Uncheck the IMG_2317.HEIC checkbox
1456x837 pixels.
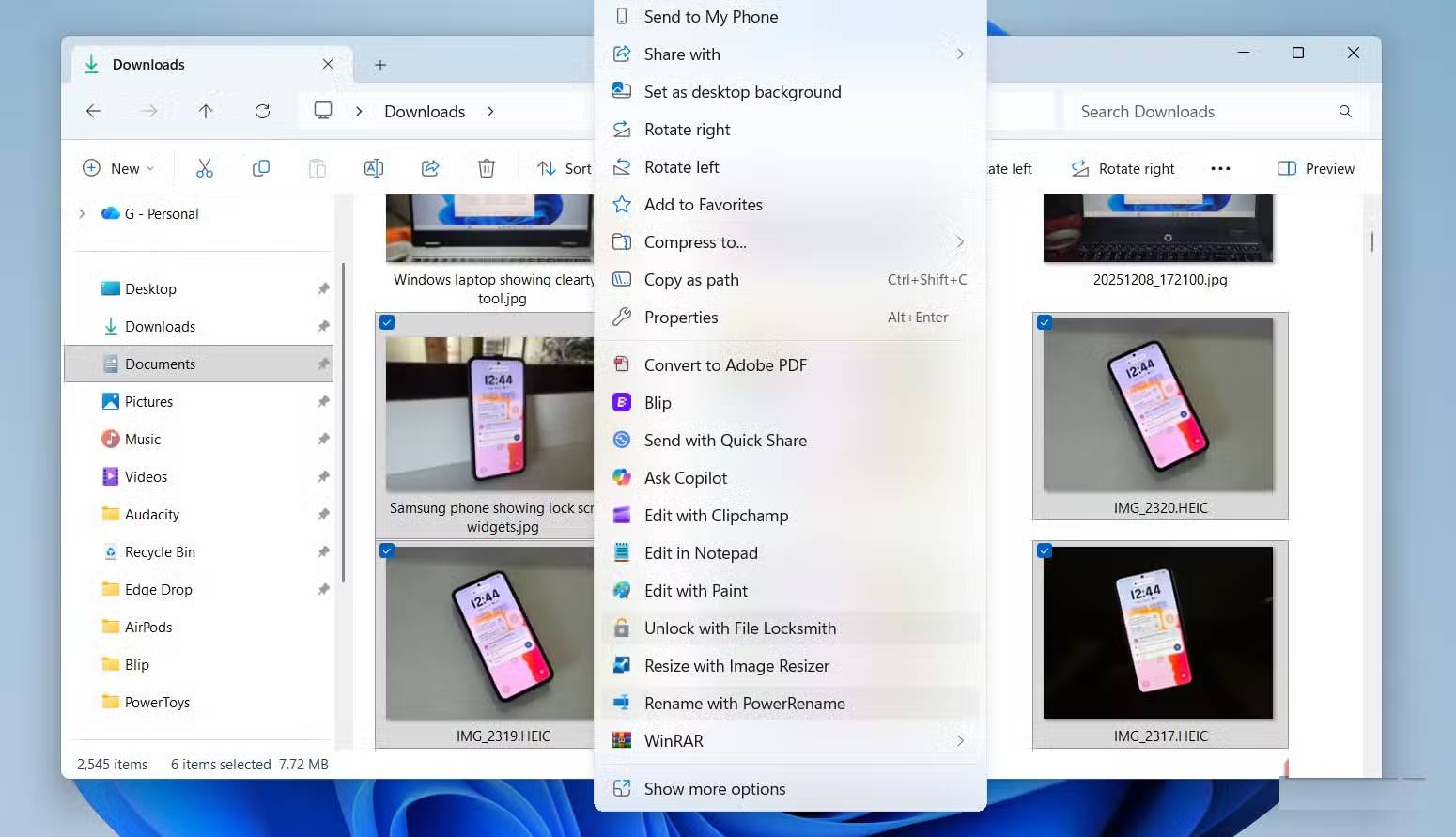tap(1045, 550)
